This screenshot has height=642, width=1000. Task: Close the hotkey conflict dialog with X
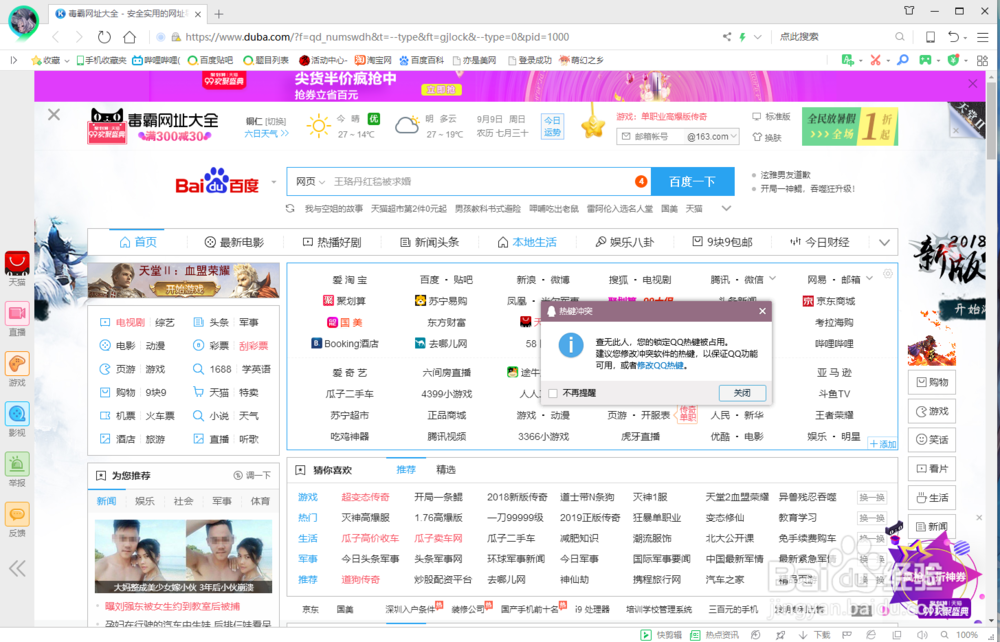(x=763, y=311)
